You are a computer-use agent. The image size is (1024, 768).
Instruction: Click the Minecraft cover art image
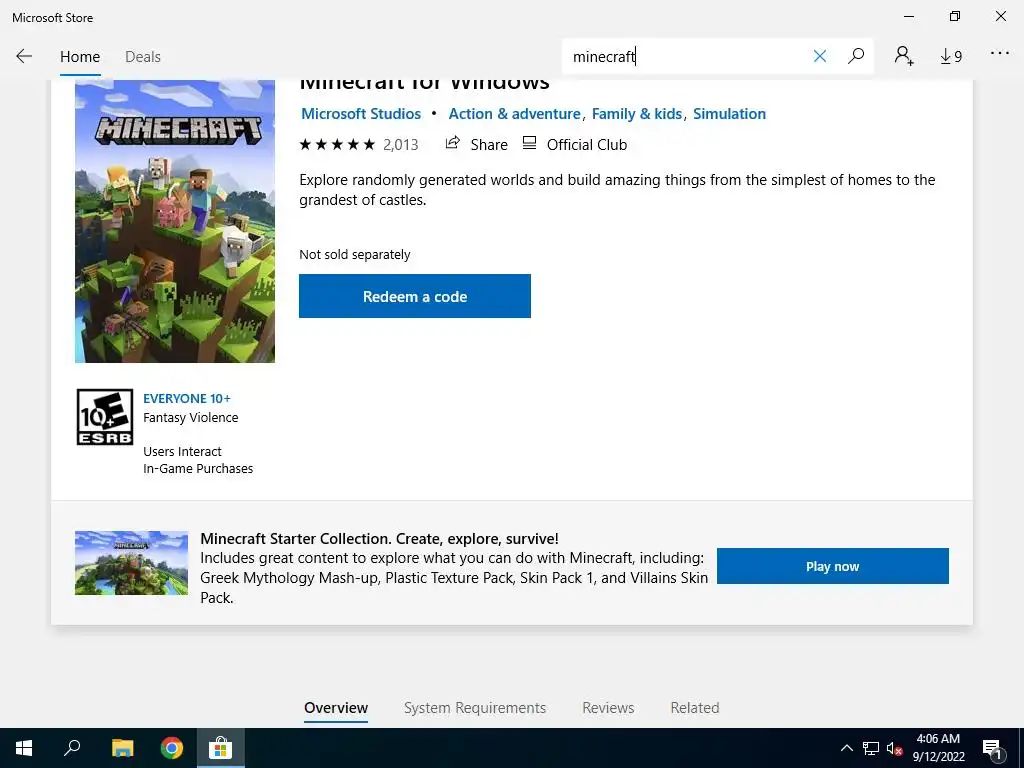[x=175, y=221]
